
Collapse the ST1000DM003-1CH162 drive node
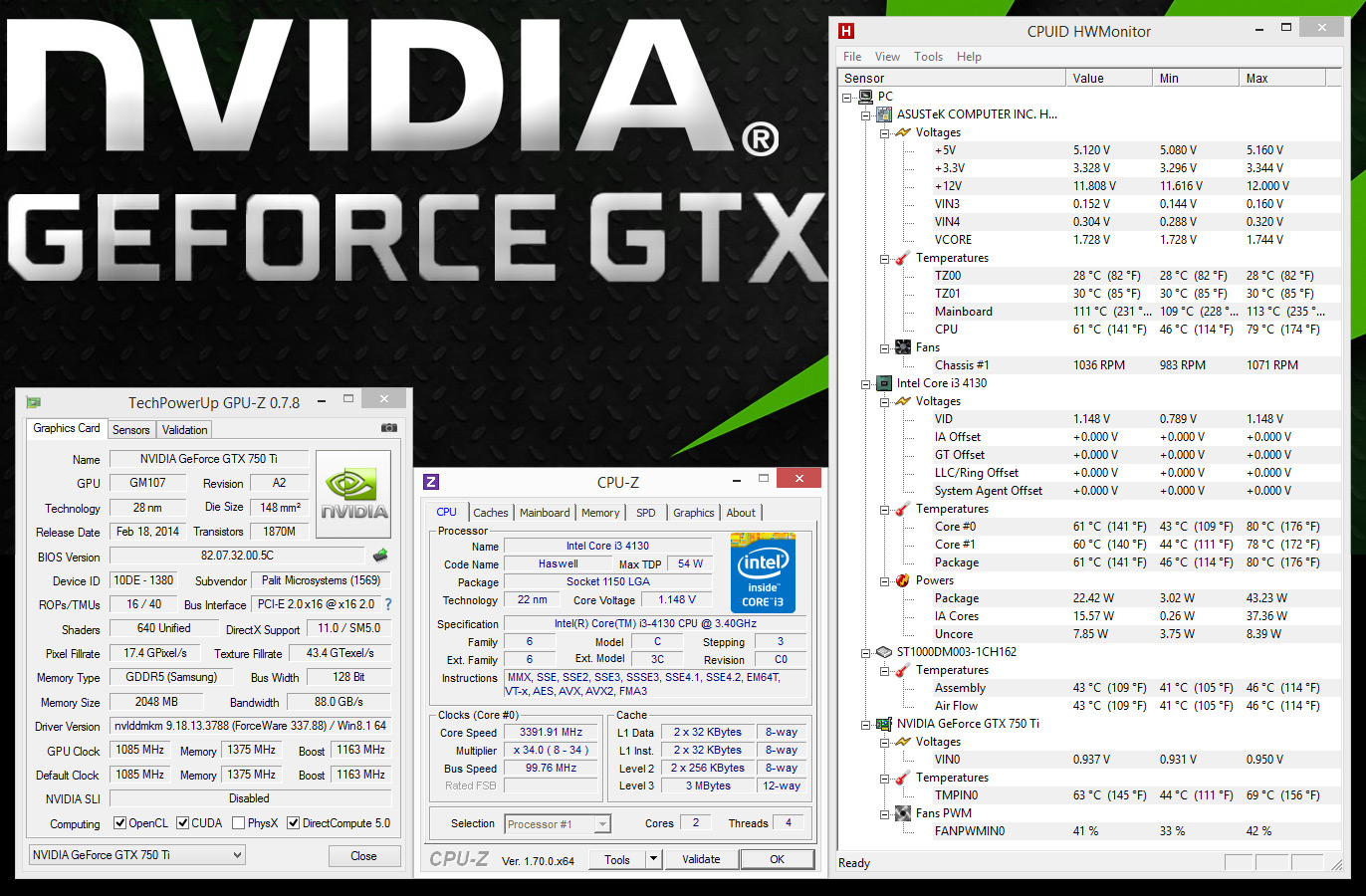[865, 652]
